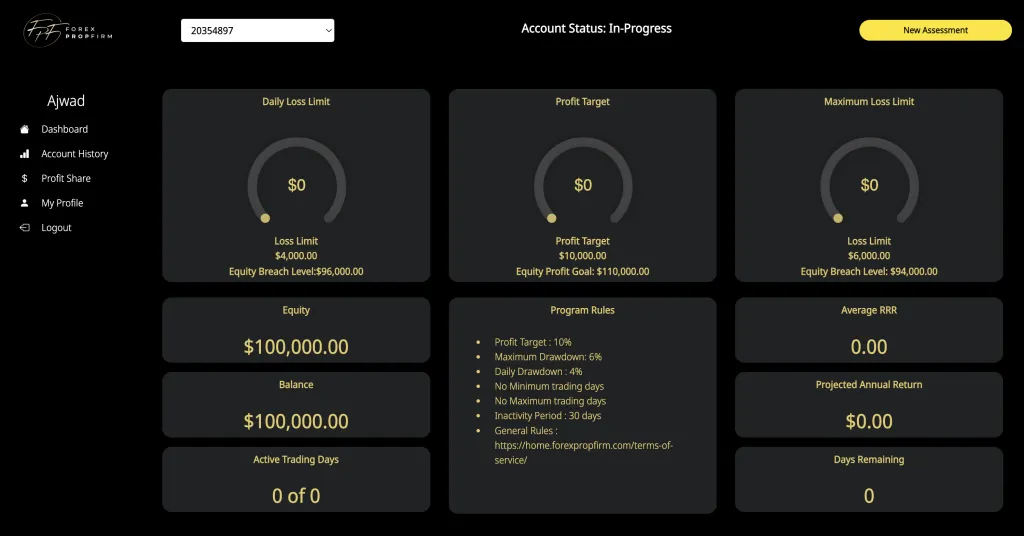Click the Inactivity Period : 30 days rule

548,416
